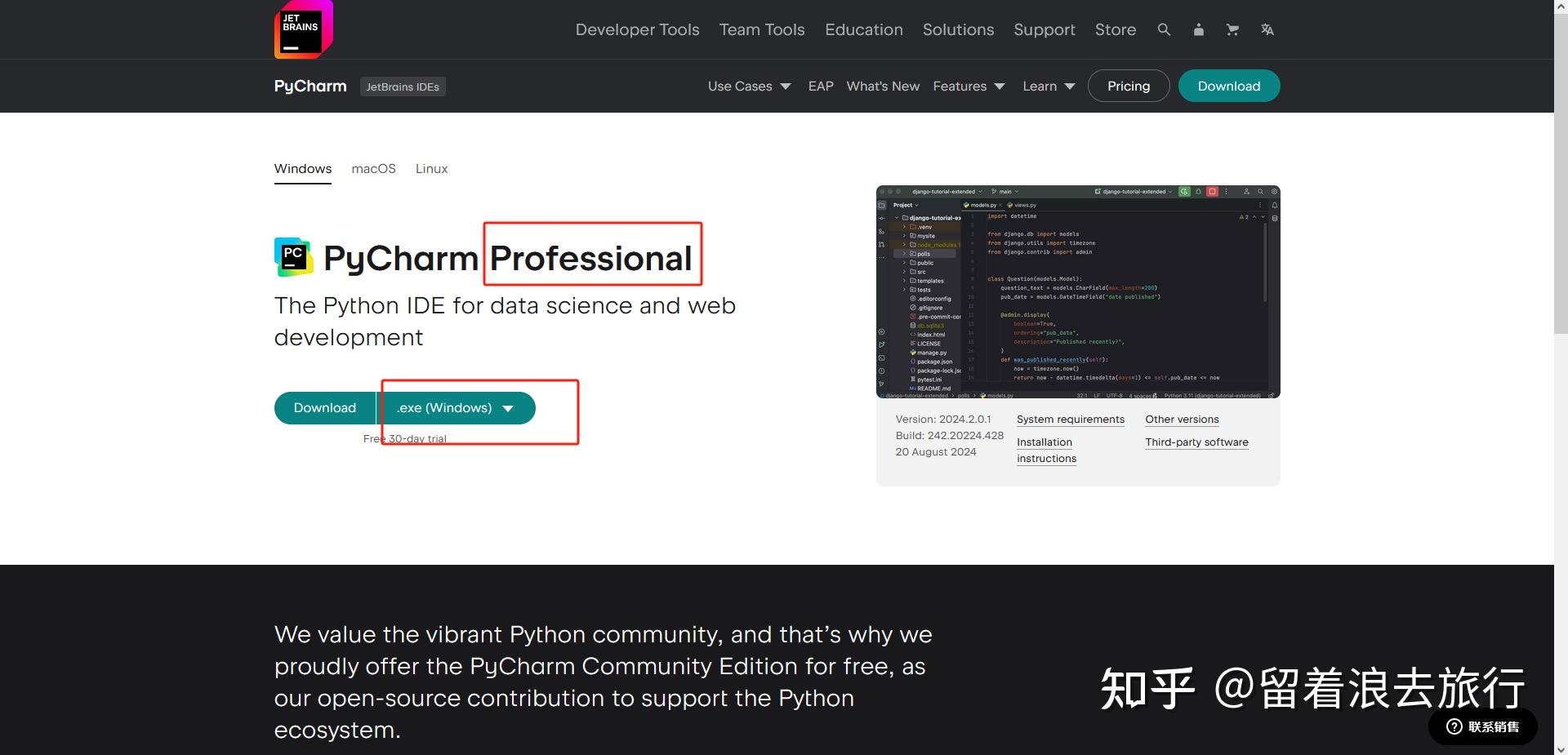Open the Developer Tools menu
The height and width of the screenshot is (755, 1568).
(637, 29)
